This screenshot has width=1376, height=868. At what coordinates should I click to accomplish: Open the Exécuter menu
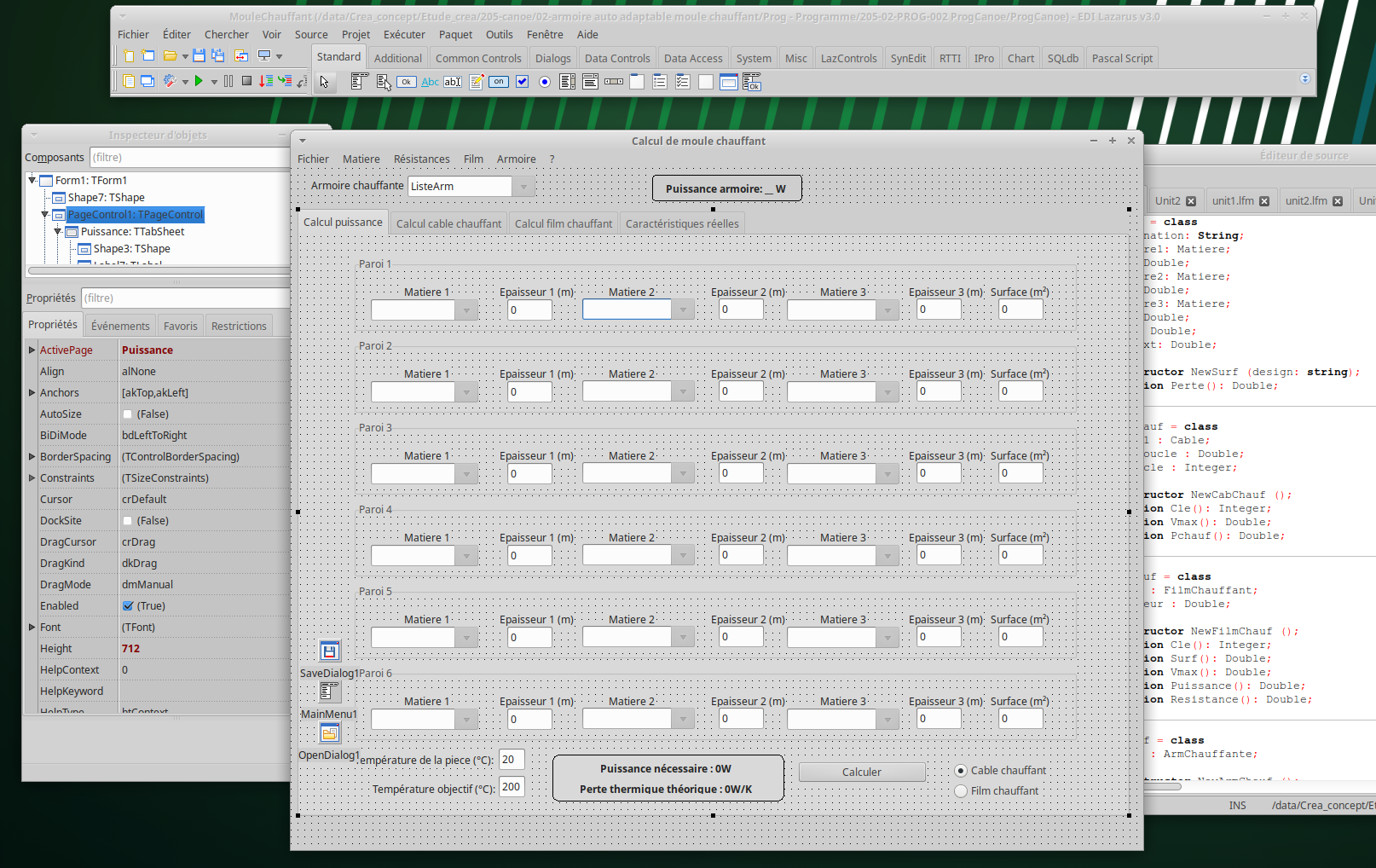point(404,35)
